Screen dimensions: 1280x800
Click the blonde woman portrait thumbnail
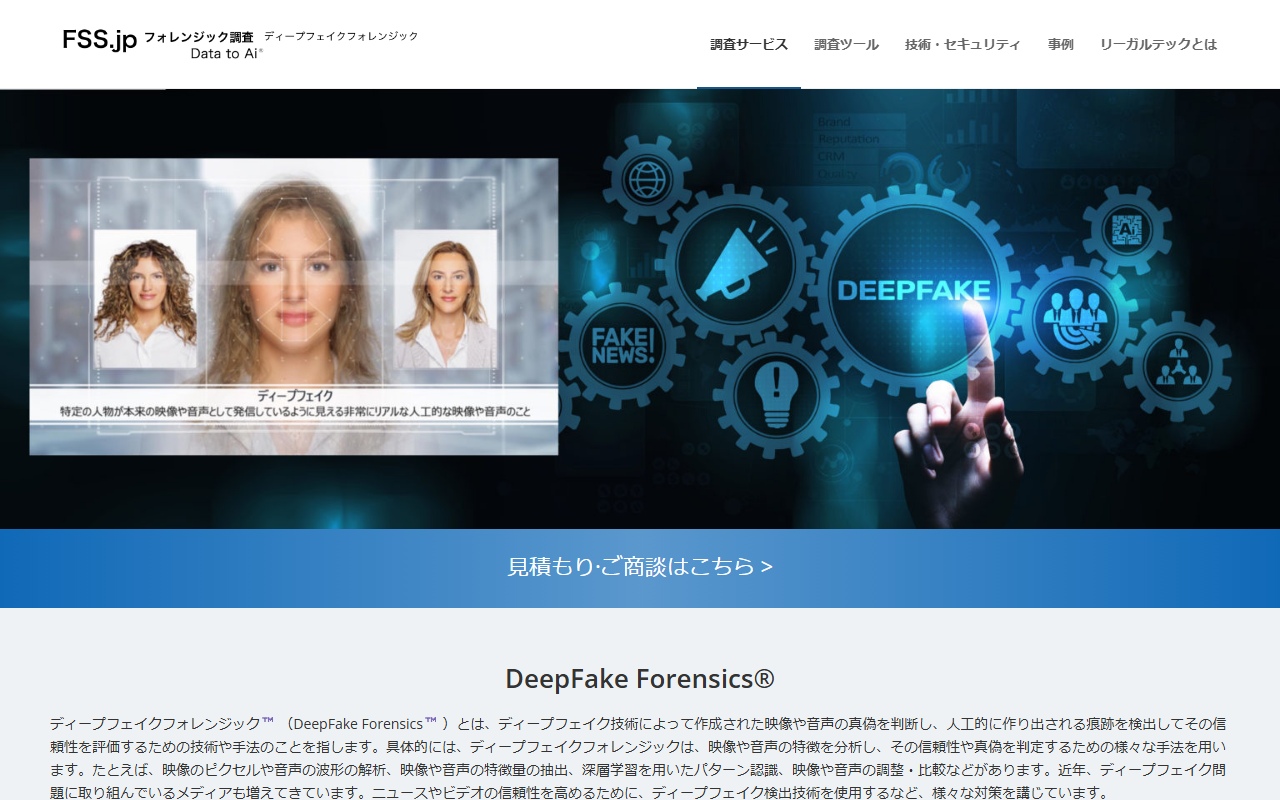(445, 299)
